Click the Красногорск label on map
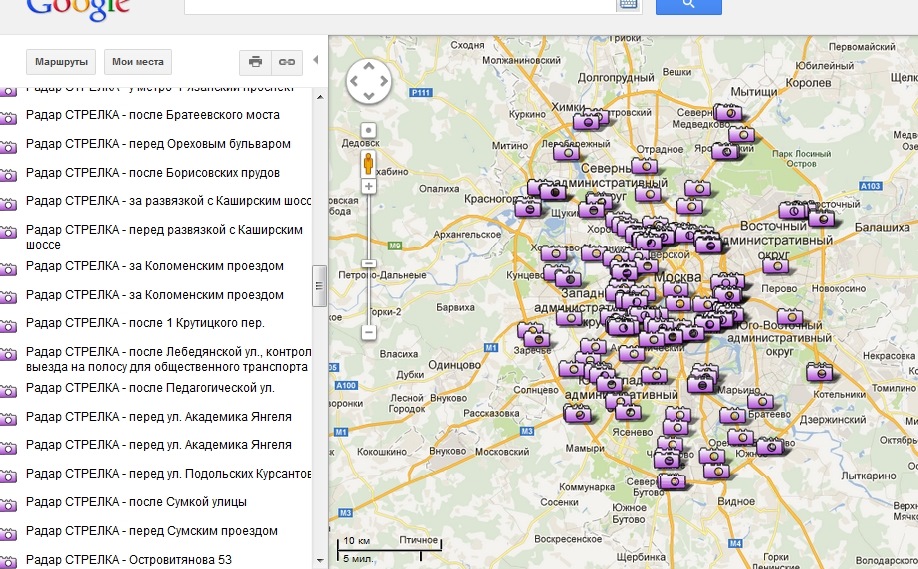This screenshot has height=569, width=918. 491,199
